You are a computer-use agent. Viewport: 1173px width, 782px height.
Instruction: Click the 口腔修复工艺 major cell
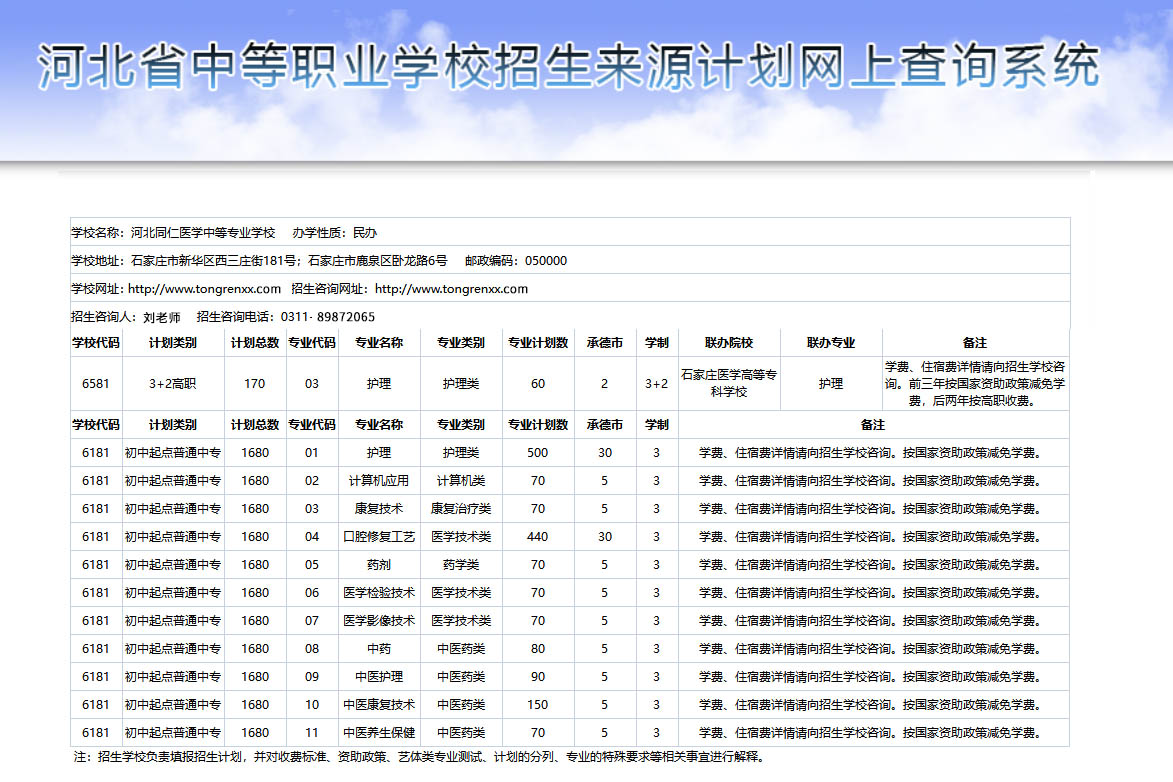379,537
